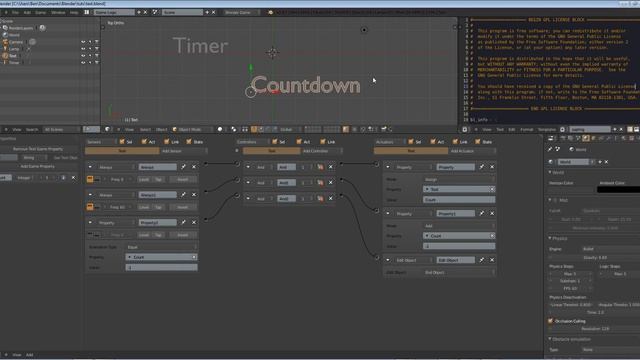Toggle Actuators State checkbox
Screen dimensions: 640x360
point(478,142)
